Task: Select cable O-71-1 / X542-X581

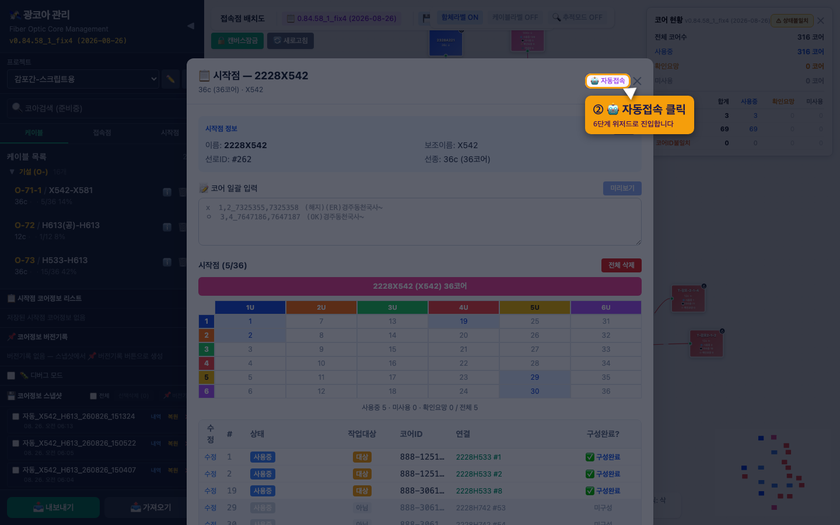Action: (x=54, y=190)
